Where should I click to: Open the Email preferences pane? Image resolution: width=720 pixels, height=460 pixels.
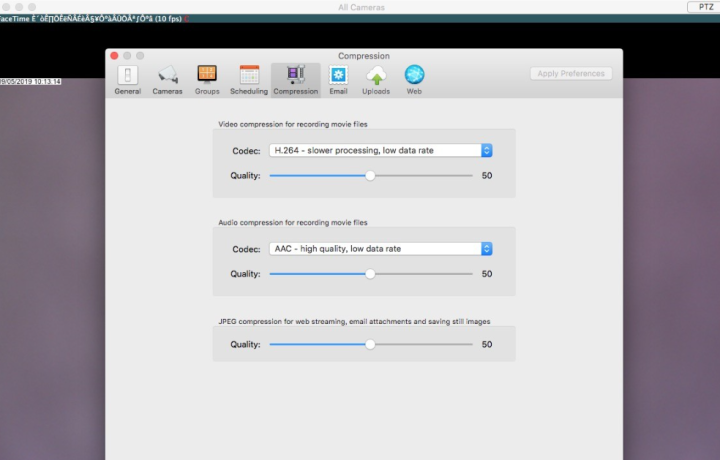tap(338, 80)
